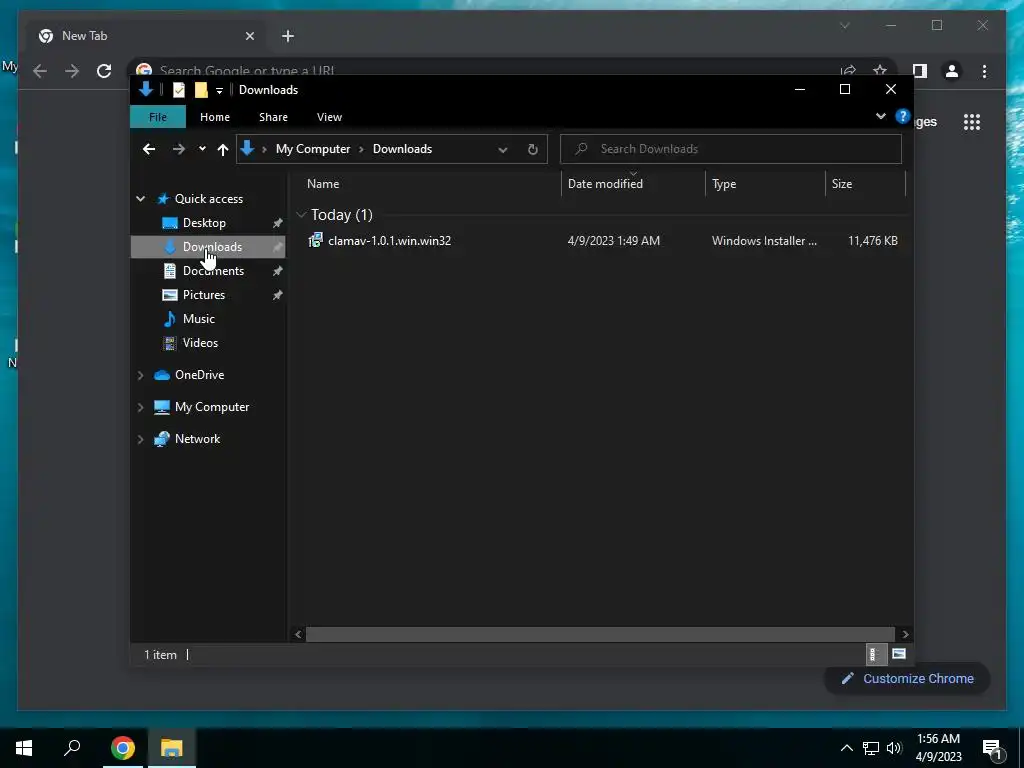1024x768 pixels.
Task: Switch to Details view layout icon
Action: click(x=874, y=654)
